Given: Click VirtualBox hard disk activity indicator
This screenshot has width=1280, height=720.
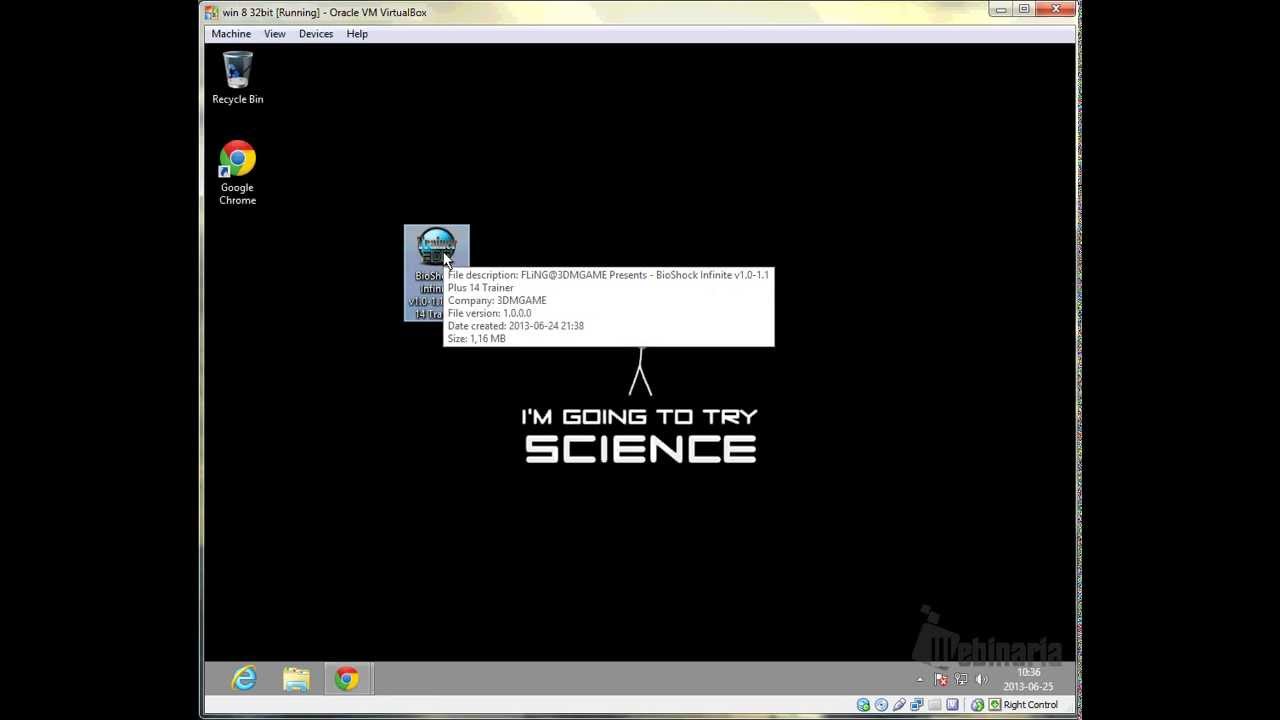Looking at the screenshot, I should click(863, 705).
